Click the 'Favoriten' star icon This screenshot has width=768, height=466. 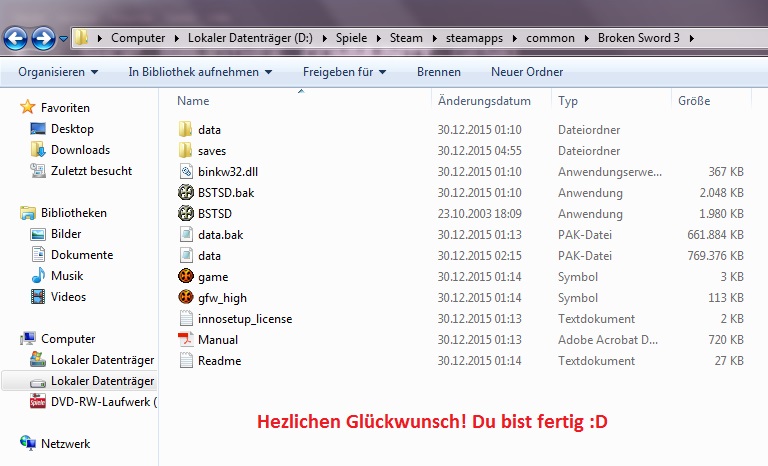(27, 107)
